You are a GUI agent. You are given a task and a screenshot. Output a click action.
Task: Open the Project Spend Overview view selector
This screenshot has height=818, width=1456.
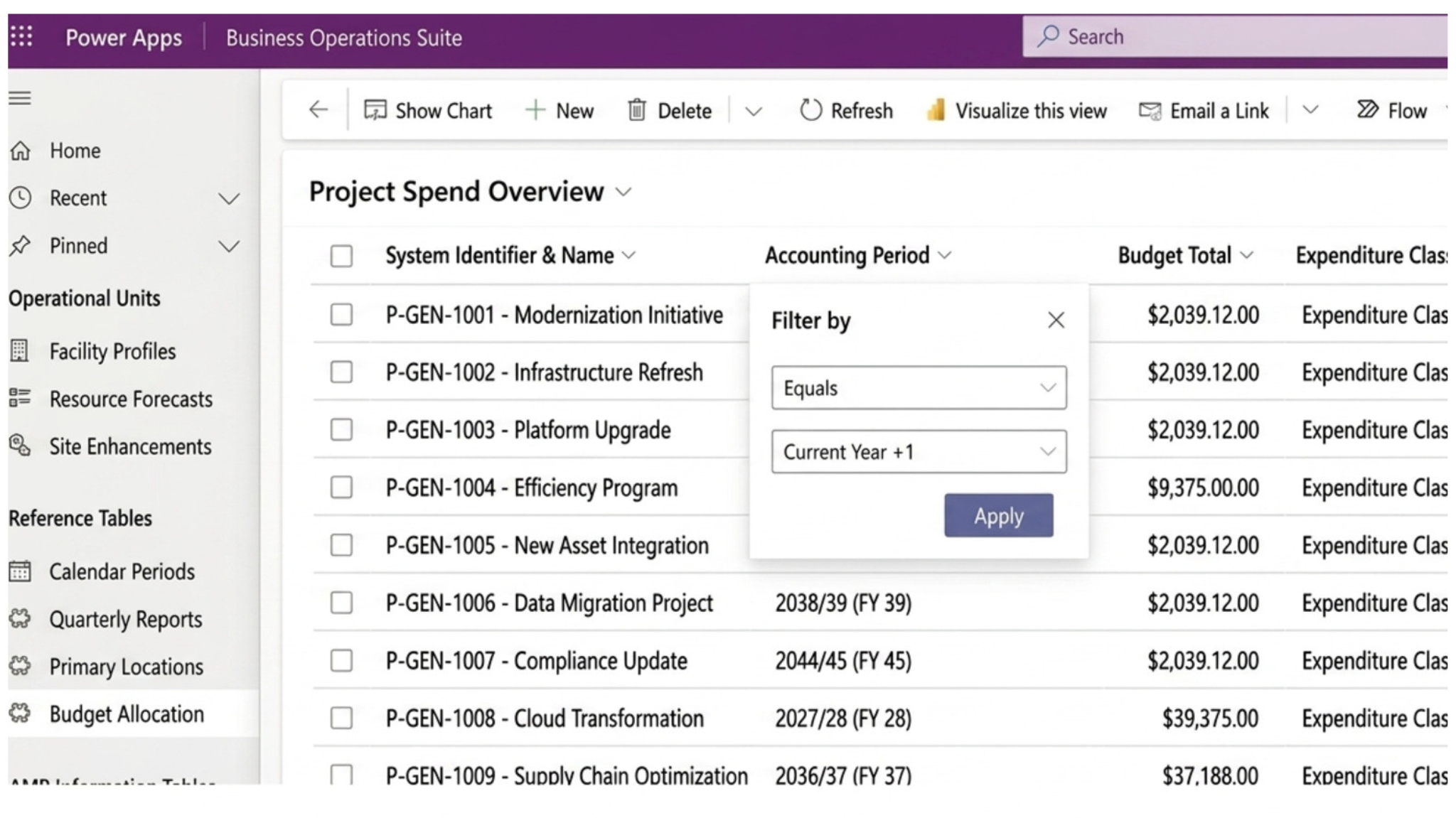(623, 193)
